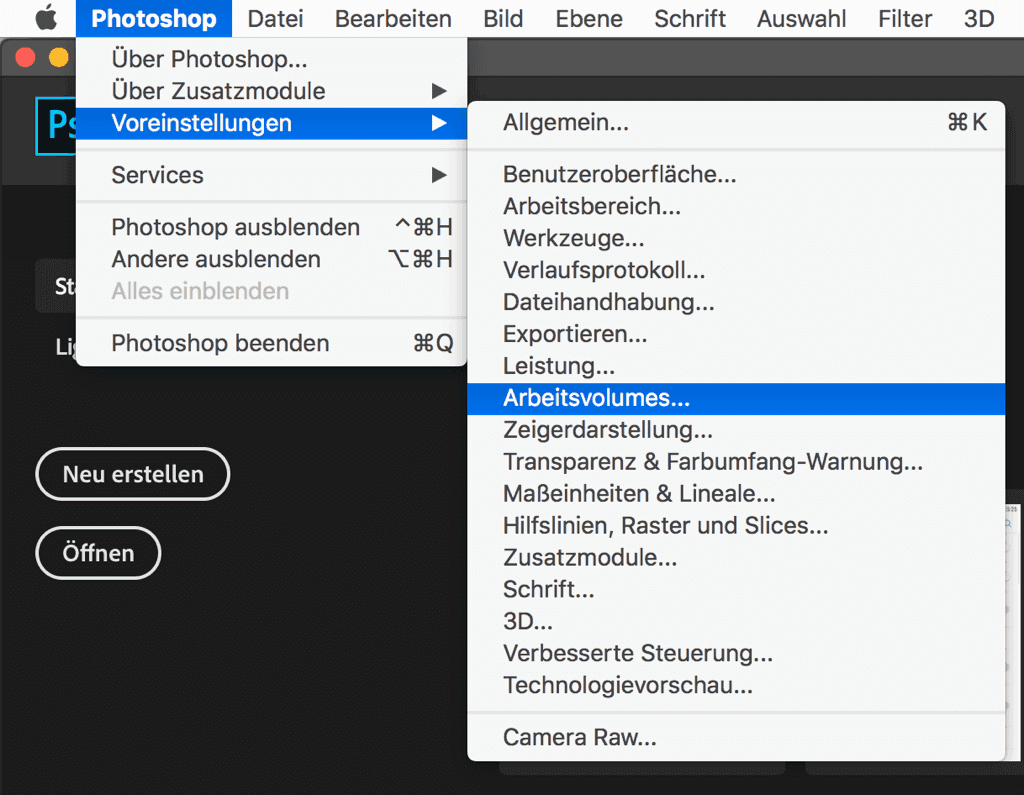Click the red window close button

point(25,57)
